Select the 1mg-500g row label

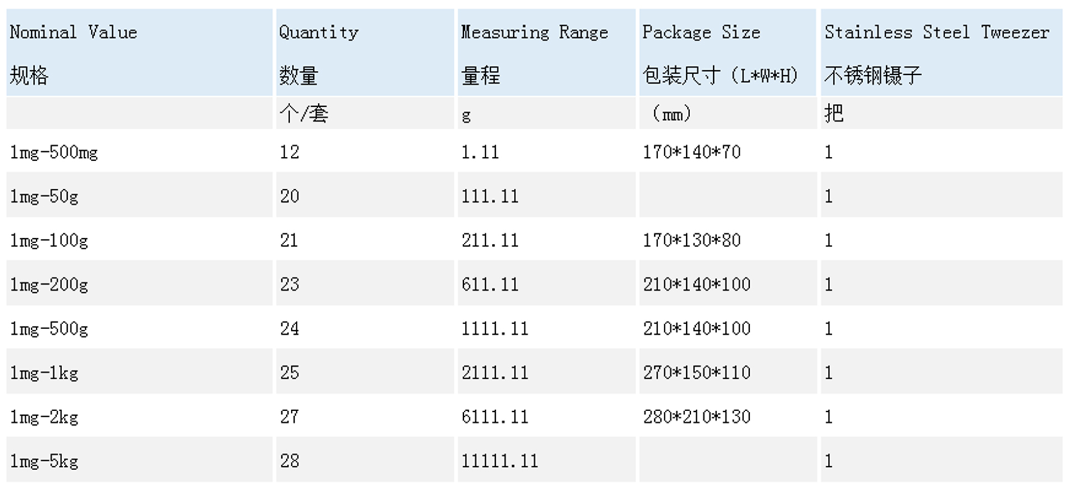click(x=139, y=328)
